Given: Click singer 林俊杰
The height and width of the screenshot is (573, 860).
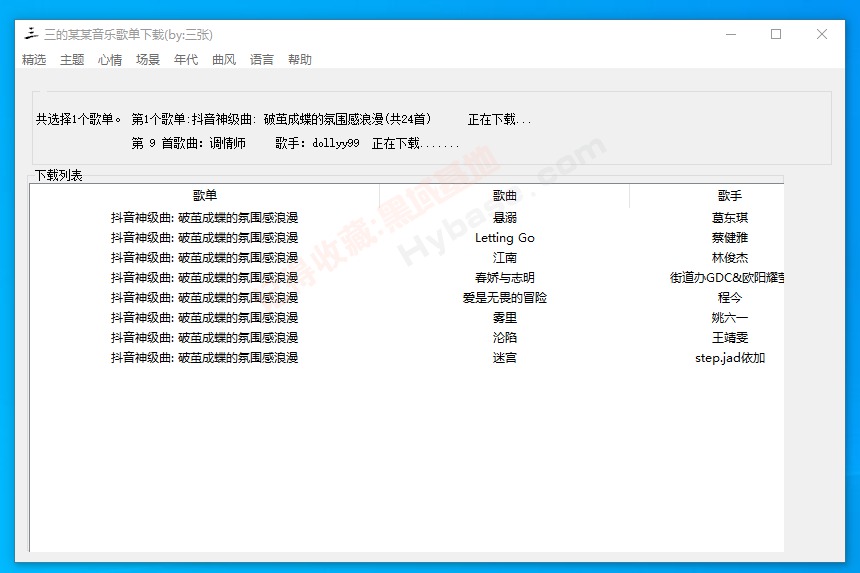Looking at the screenshot, I should coord(729,258).
